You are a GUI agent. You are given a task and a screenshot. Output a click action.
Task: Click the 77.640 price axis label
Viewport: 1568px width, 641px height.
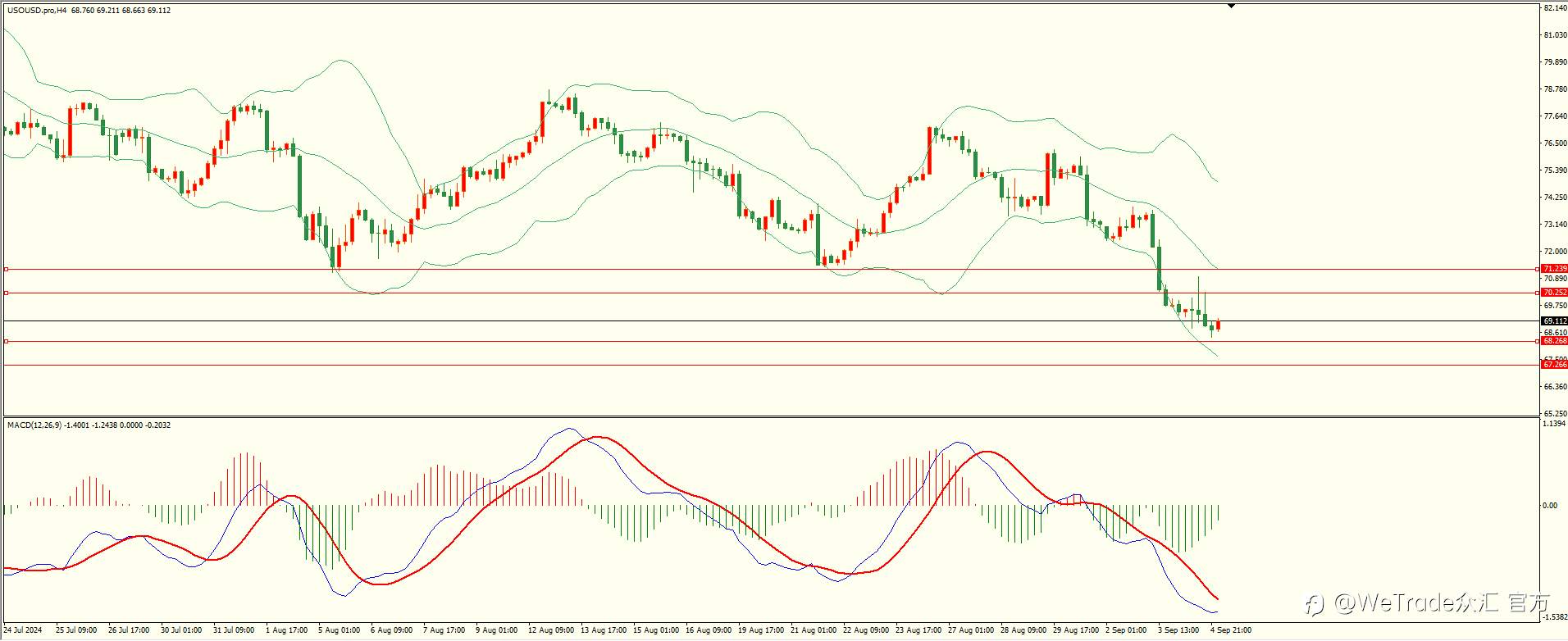pyautogui.click(x=1555, y=116)
